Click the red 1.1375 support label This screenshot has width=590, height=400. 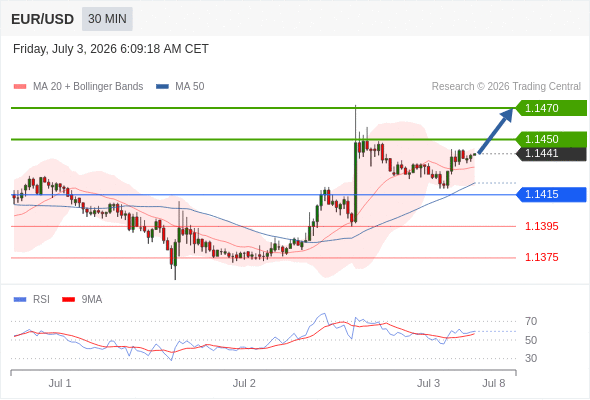point(541,257)
